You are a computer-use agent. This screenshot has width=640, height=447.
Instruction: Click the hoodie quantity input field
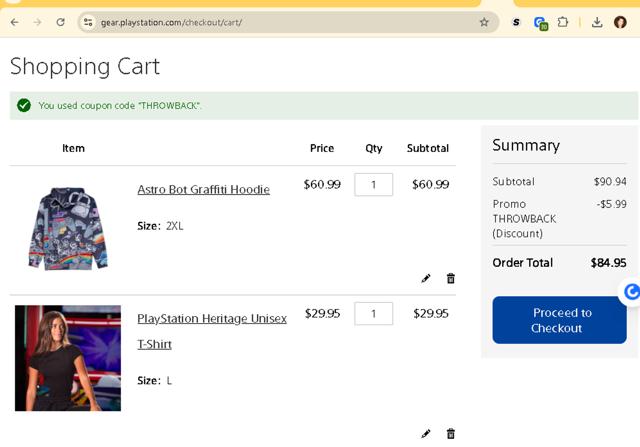pos(373,184)
